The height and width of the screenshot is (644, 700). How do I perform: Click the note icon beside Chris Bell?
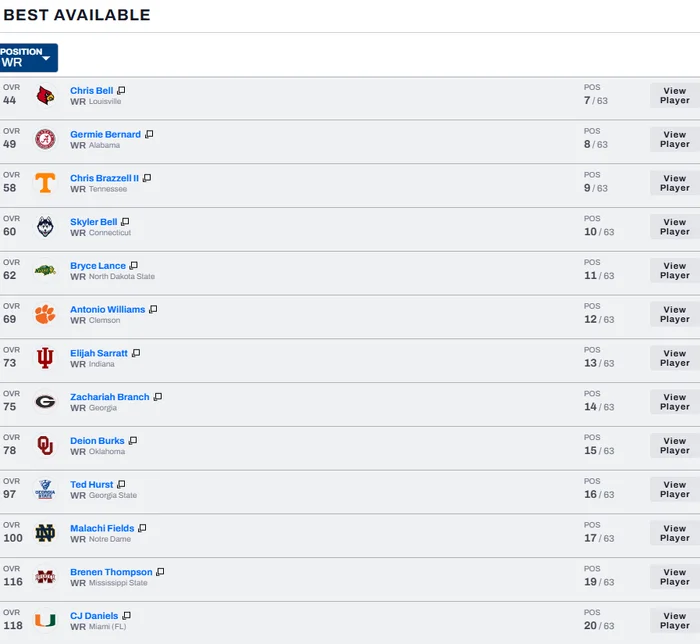coord(121,91)
